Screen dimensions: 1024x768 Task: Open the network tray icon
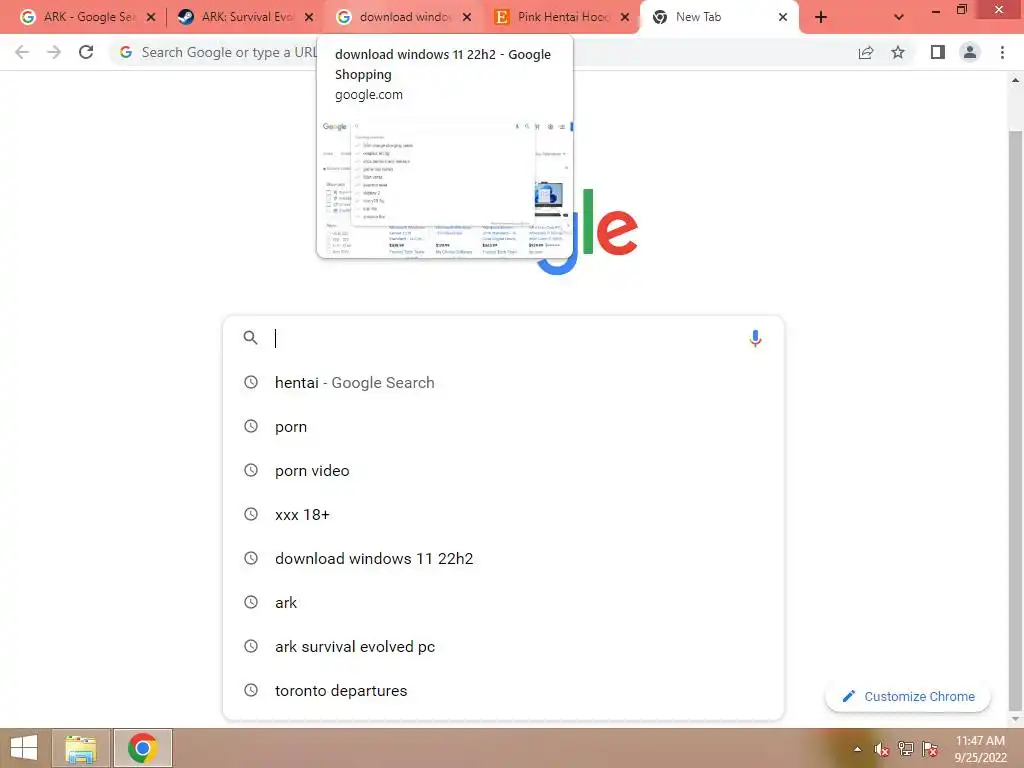click(x=906, y=749)
